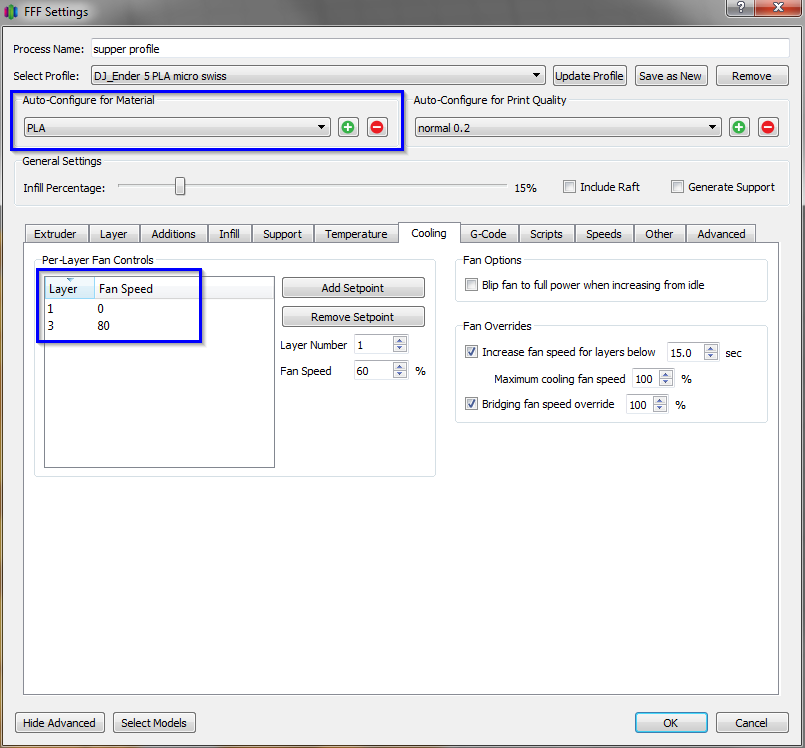Click the Update Profile button
The height and width of the screenshot is (748, 805).
(x=589, y=75)
